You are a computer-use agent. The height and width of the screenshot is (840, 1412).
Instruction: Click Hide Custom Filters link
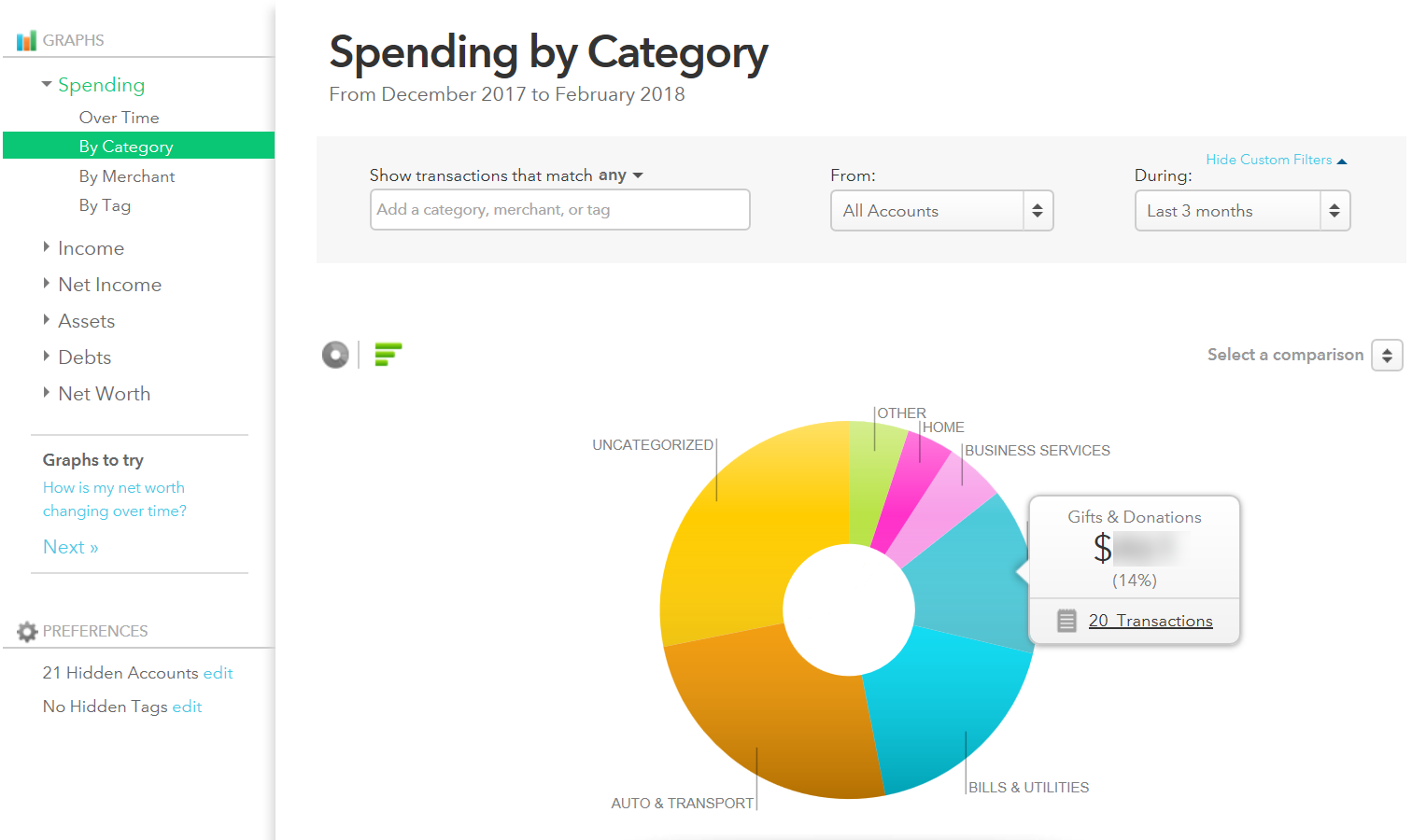tap(1276, 160)
